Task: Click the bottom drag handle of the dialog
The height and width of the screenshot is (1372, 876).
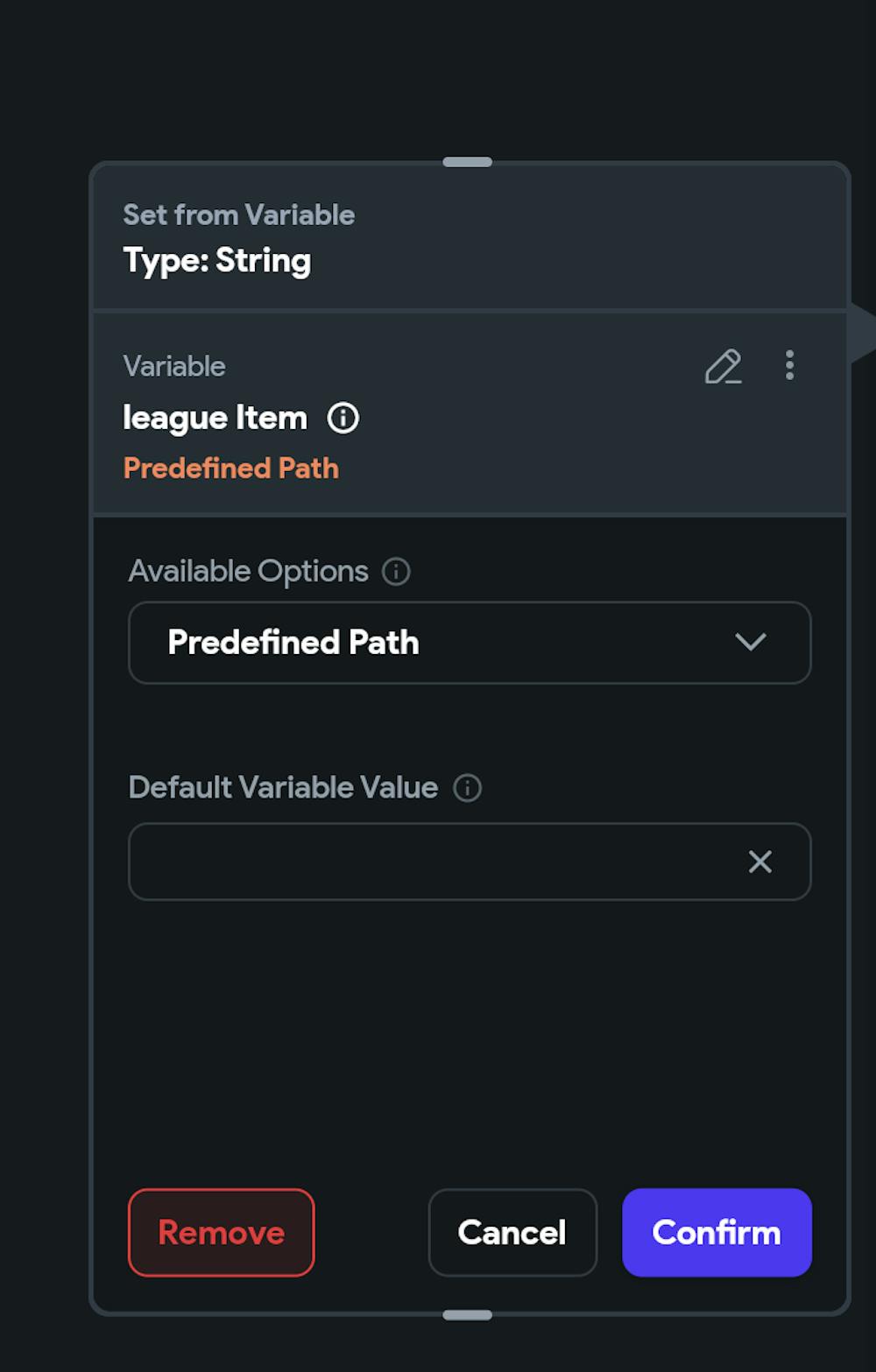Action: coord(467,1315)
